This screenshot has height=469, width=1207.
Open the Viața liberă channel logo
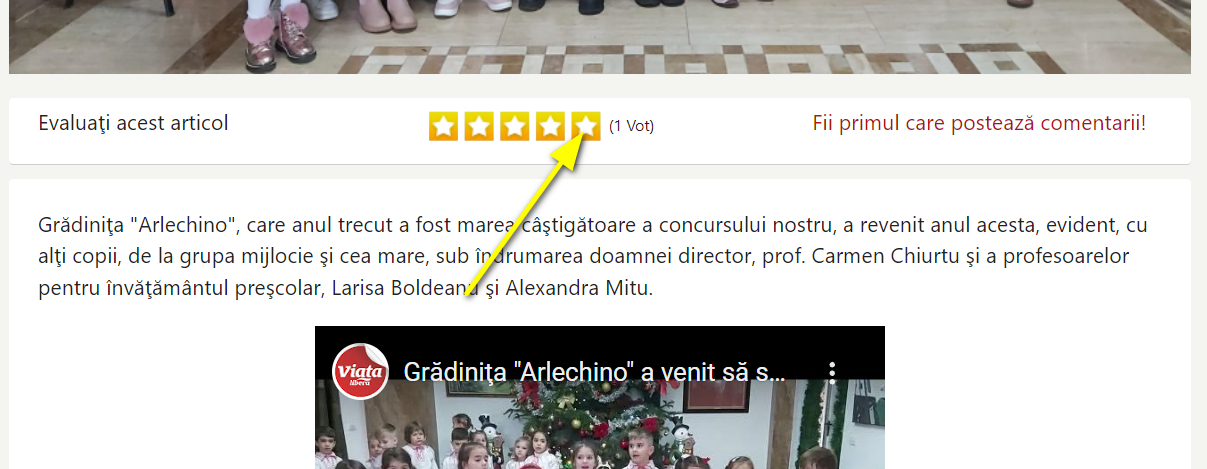point(358,371)
